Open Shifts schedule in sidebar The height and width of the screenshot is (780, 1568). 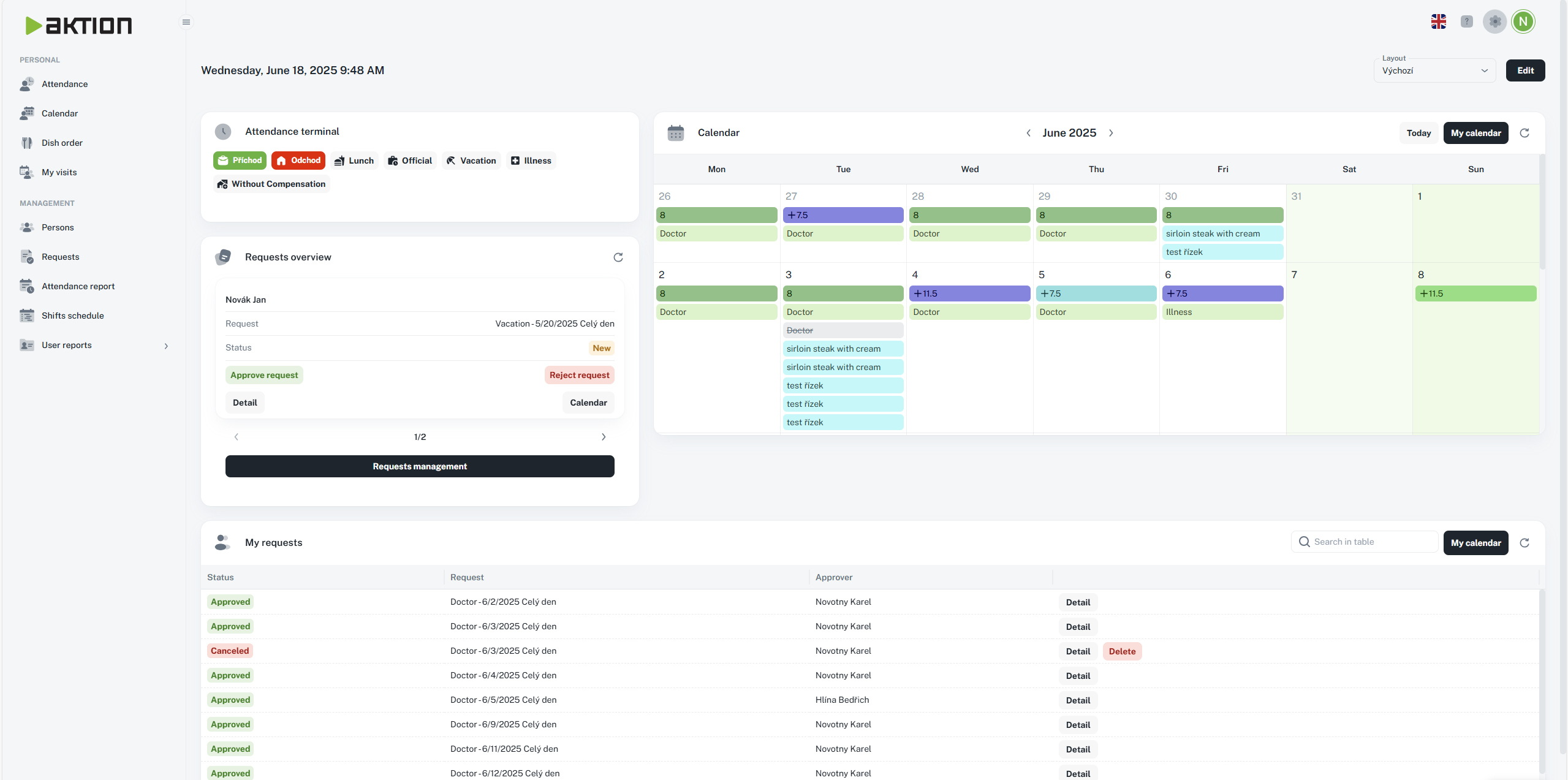coord(72,316)
